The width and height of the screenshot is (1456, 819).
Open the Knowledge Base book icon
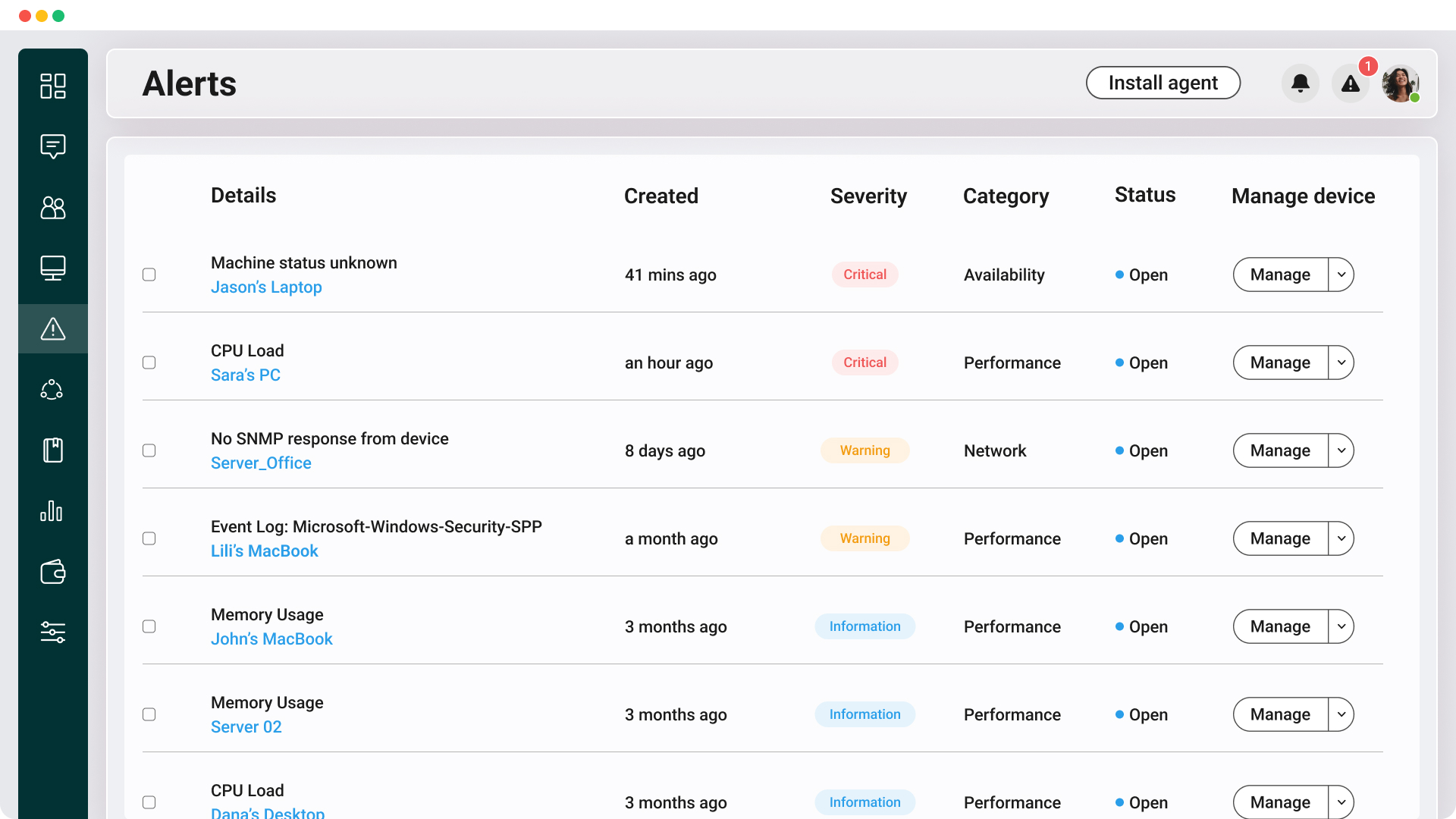53,450
